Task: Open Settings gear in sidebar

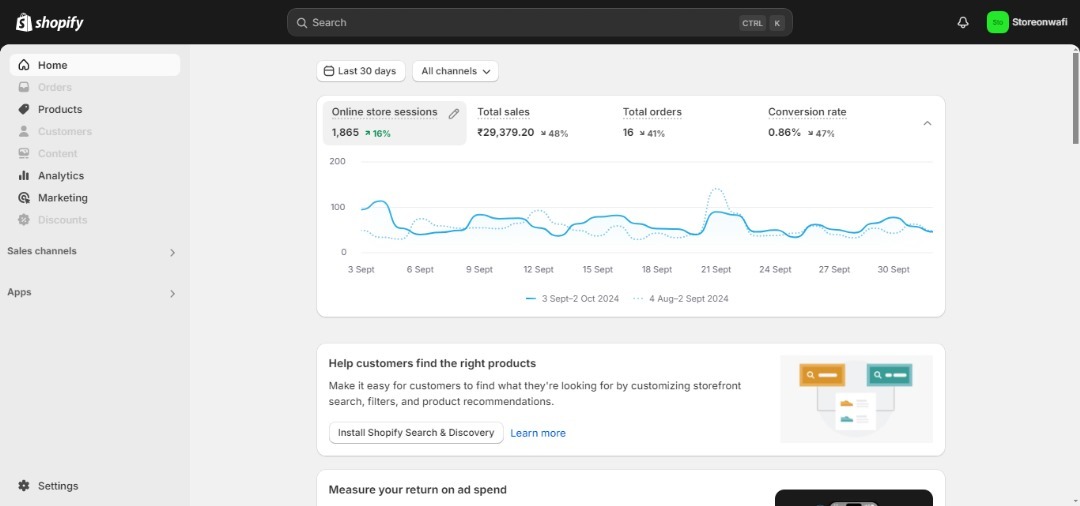Action: pos(24,486)
